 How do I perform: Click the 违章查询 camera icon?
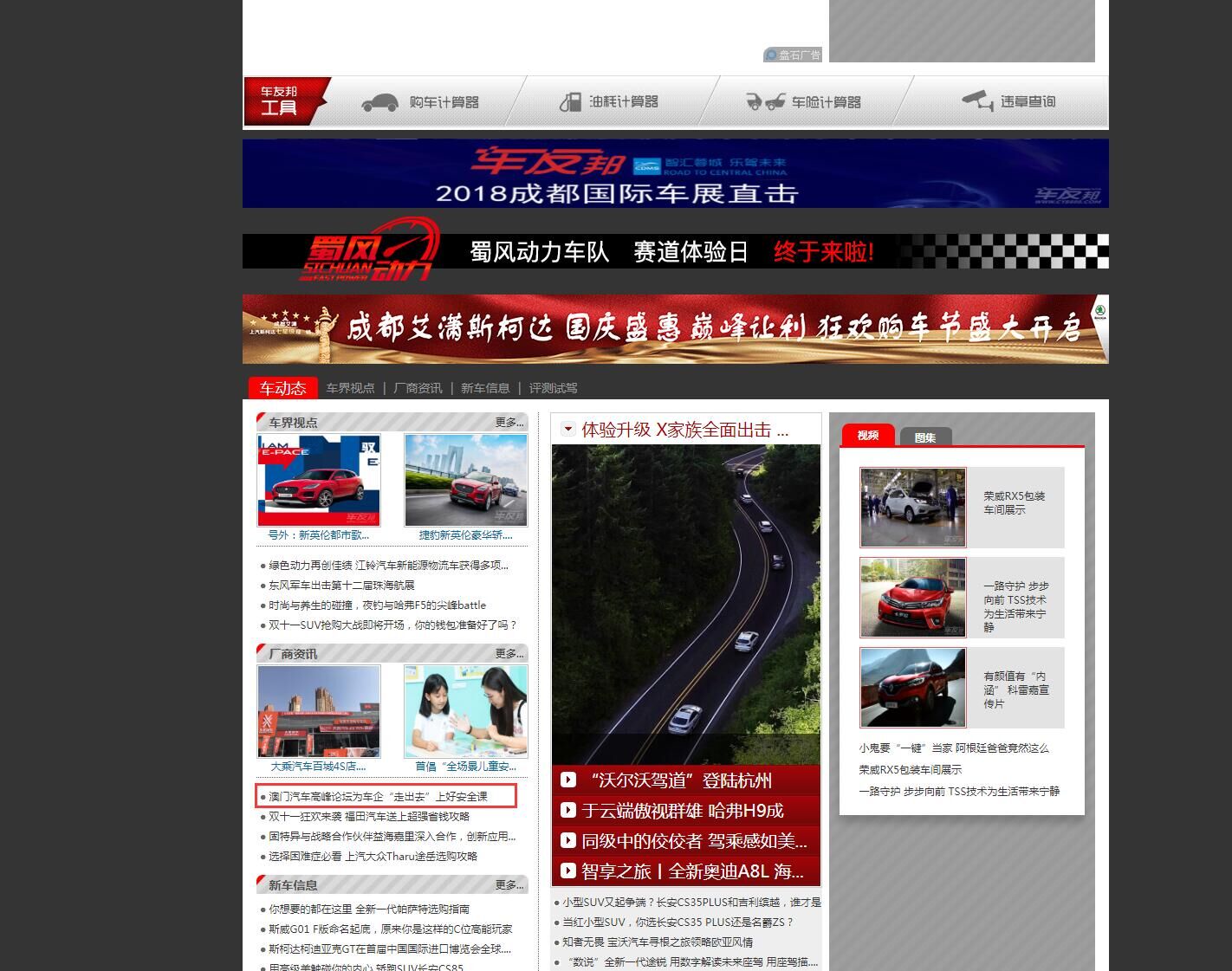[x=978, y=100]
